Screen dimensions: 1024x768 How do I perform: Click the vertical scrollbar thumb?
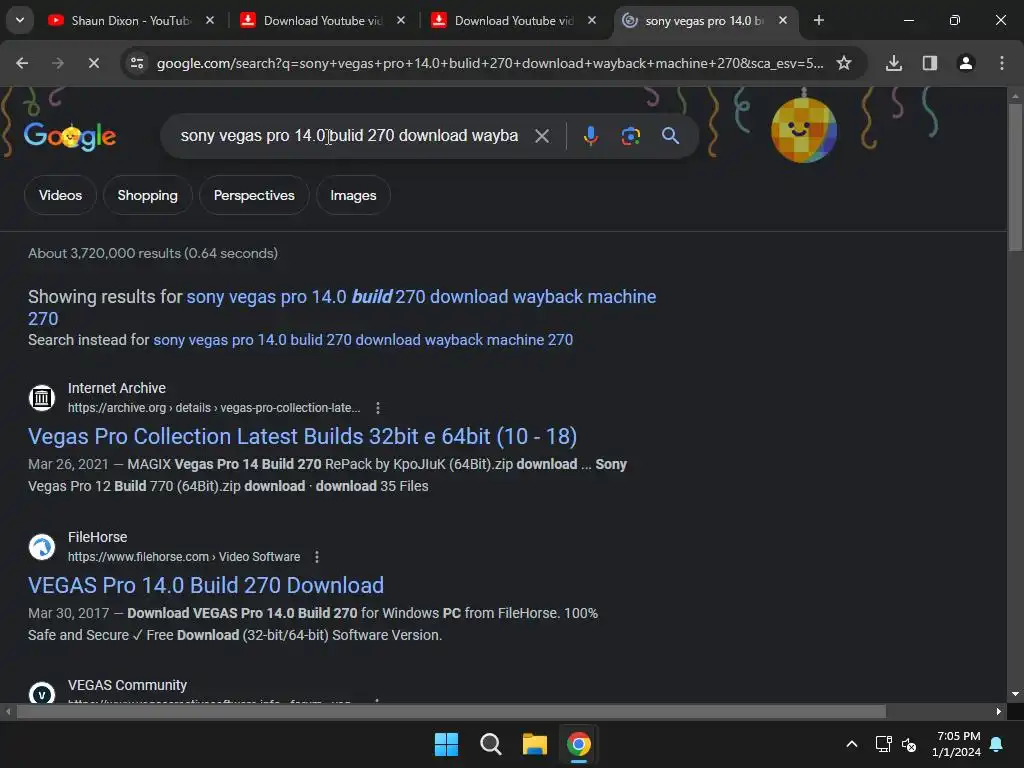tap(1015, 176)
